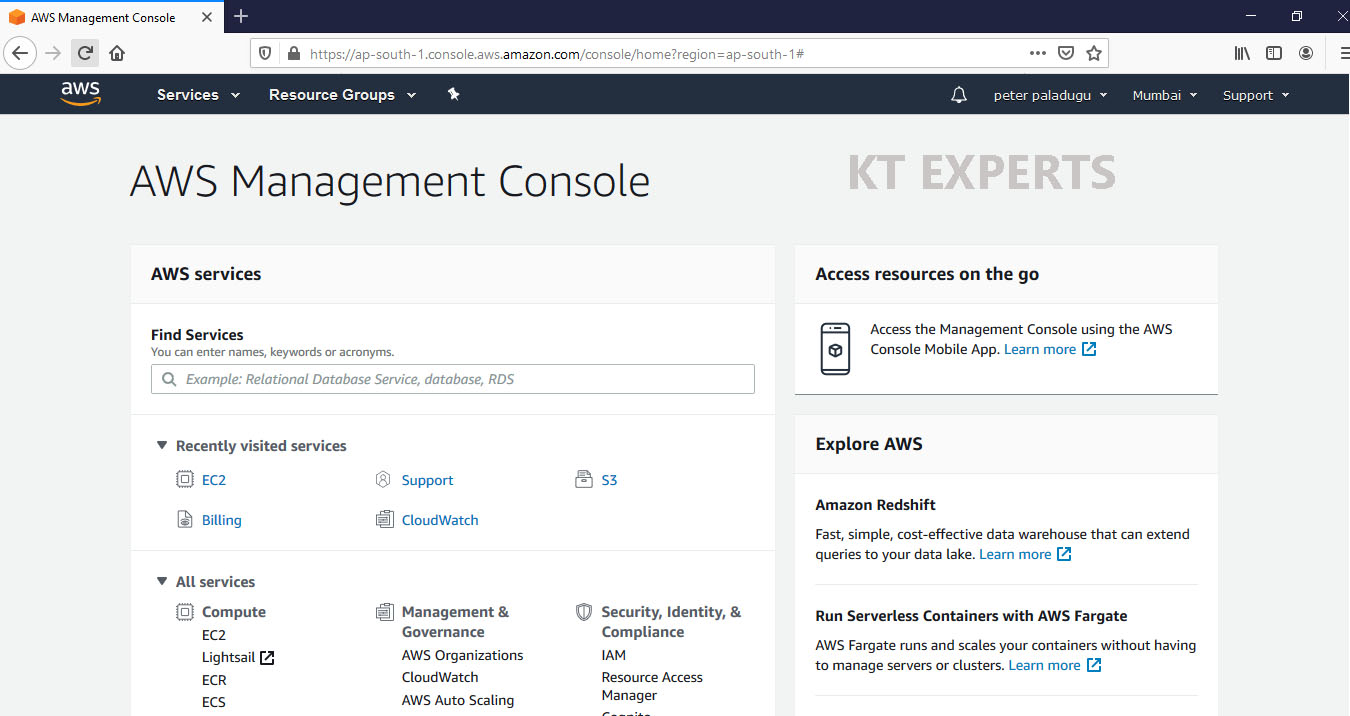Open the Firefox library icon
The image size is (1350, 716).
tap(1242, 53)
